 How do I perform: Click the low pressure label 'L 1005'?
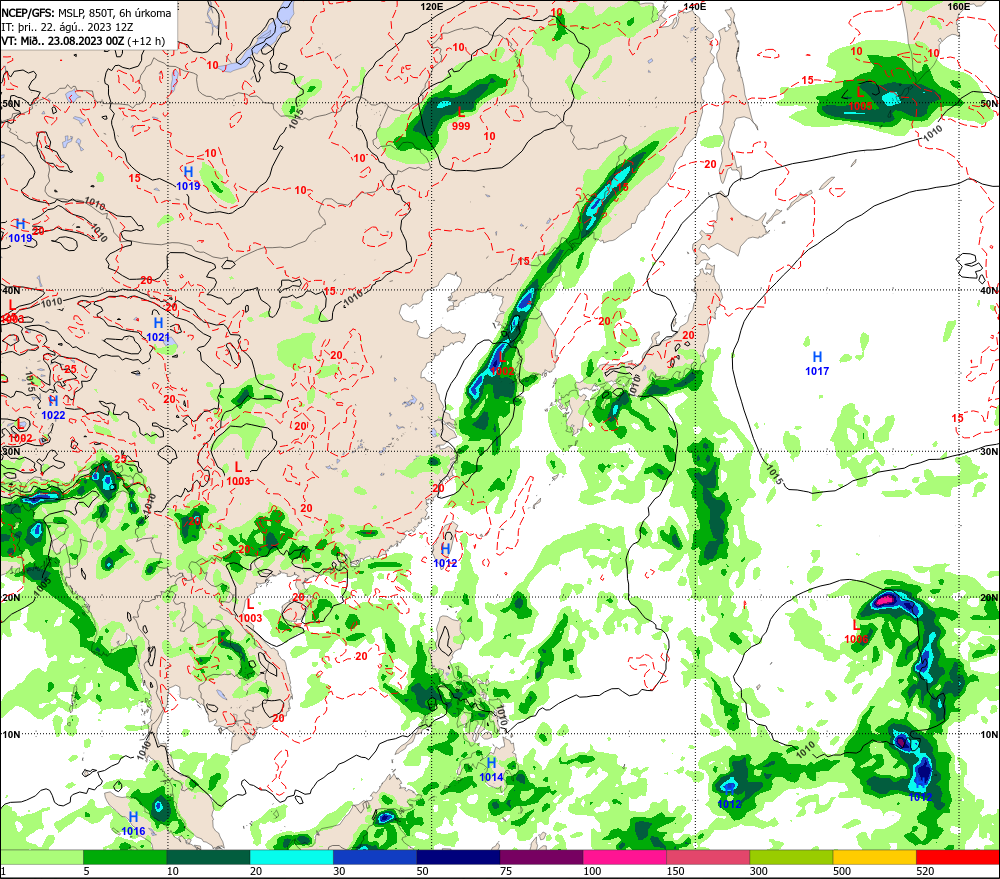pyautogui.click(x=860, y=99)
